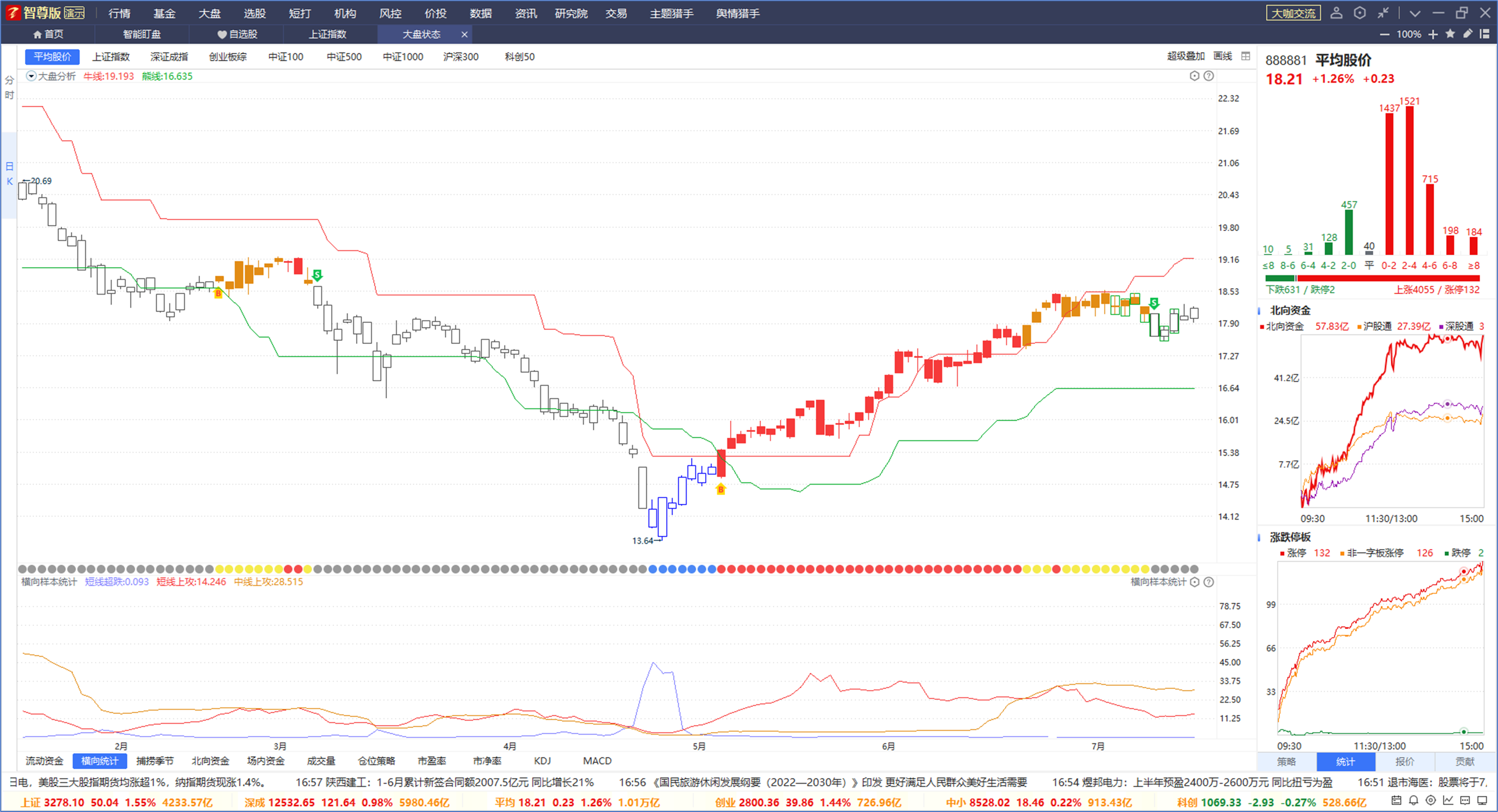Select the 流动资金 indicator tab
The height and width of the screenshot is (812, 1498).
click(45, 761)
